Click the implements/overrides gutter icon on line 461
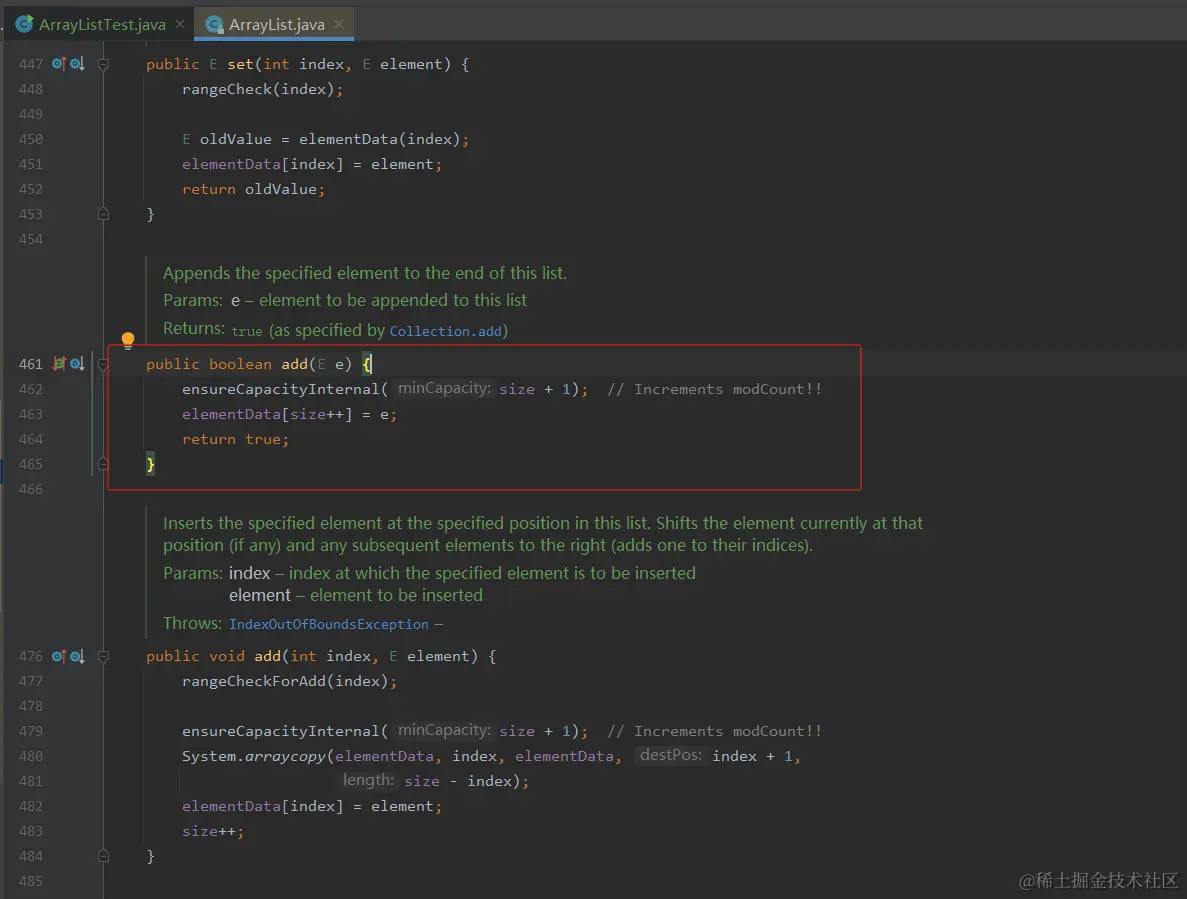This screenshot has width=1187, height=899. click(x=59, y=364)
